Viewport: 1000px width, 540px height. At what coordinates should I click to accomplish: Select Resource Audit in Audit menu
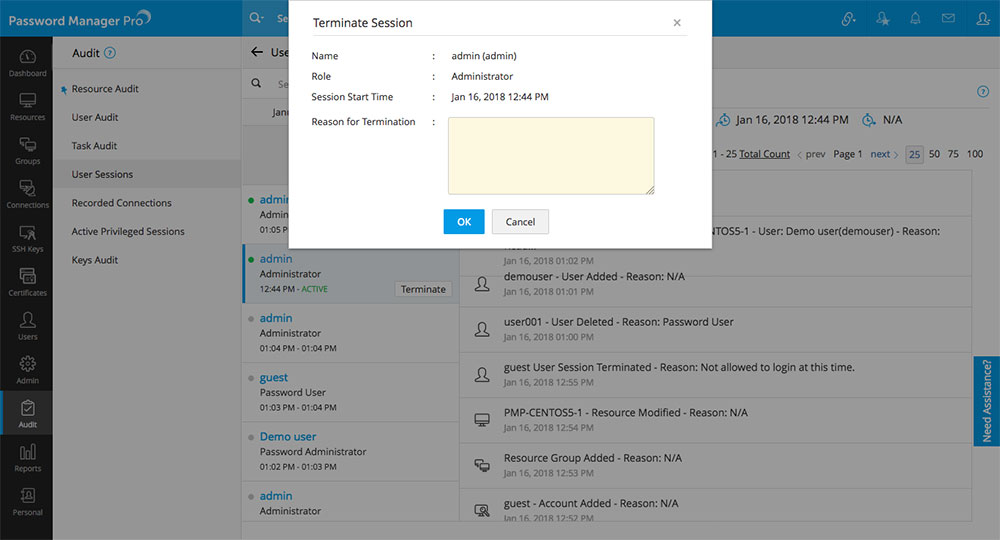tap(105, 89)
